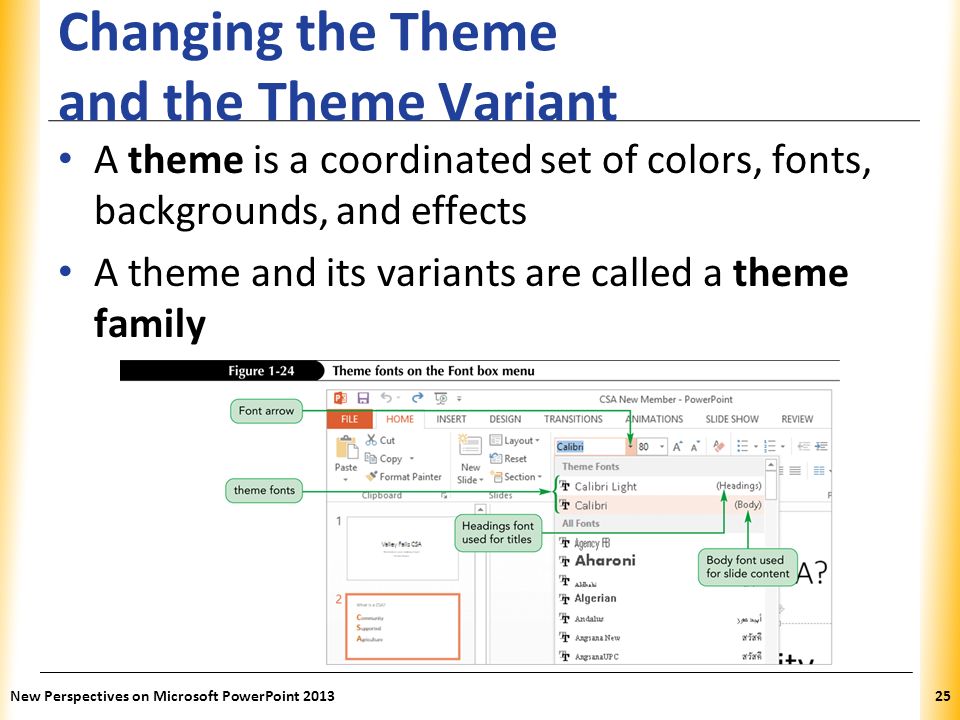This screenshot has height=720, width=960.
Task: Click the Numbering list icon
Action: [x=770, y=446]
